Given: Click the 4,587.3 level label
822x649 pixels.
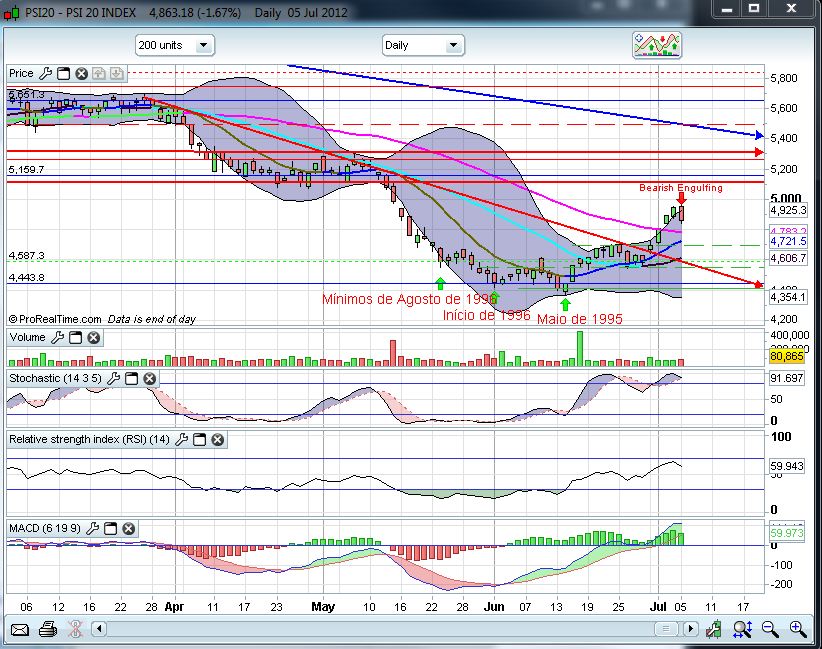Looking at the screenshot, I should 26,256.
